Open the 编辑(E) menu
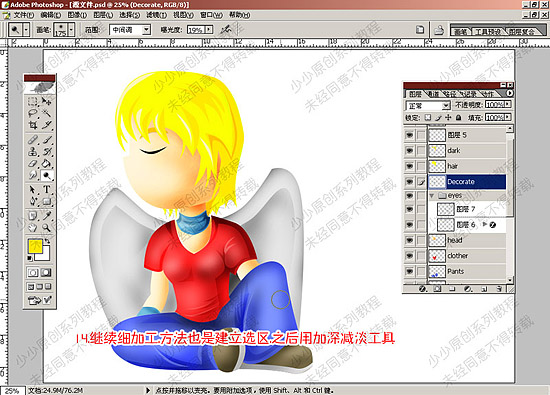Screen dimensions: 550x395 (50, 15)
